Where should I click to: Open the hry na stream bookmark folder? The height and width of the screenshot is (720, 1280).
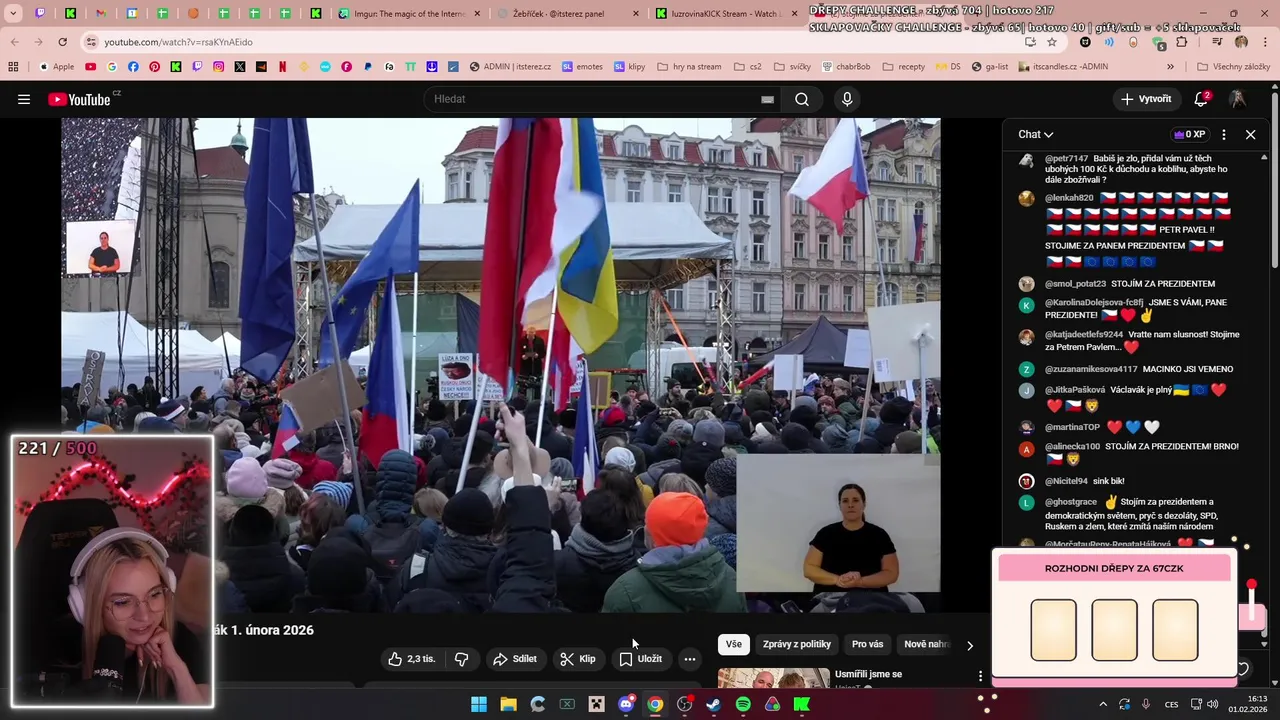(x=689, y=67)
